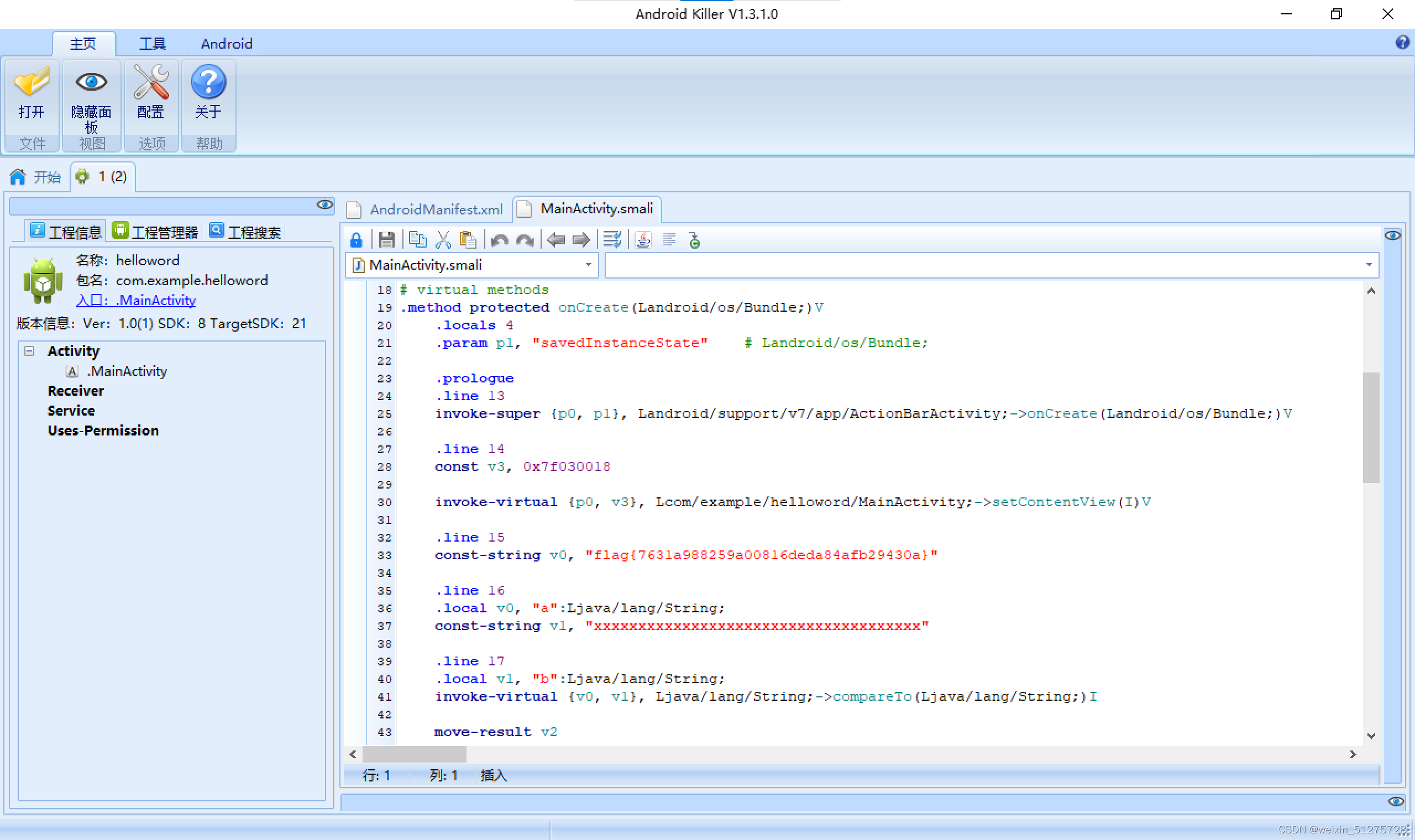Click the code editor scroll up arrow
Screen dimensions: 1415x840
click(x=1371, y=291)
